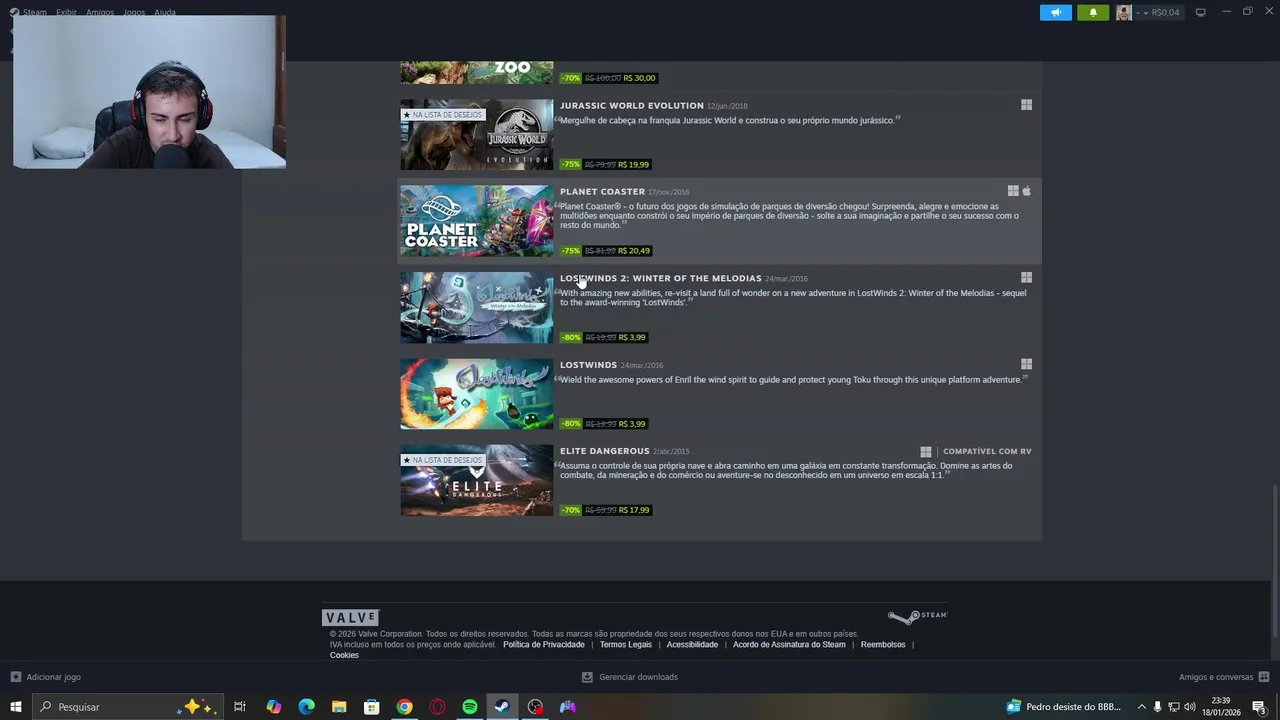Click the -75% R$ 20,49 price for Planet Coaster
Screen dimensions: 1280x720
[606, 251]
